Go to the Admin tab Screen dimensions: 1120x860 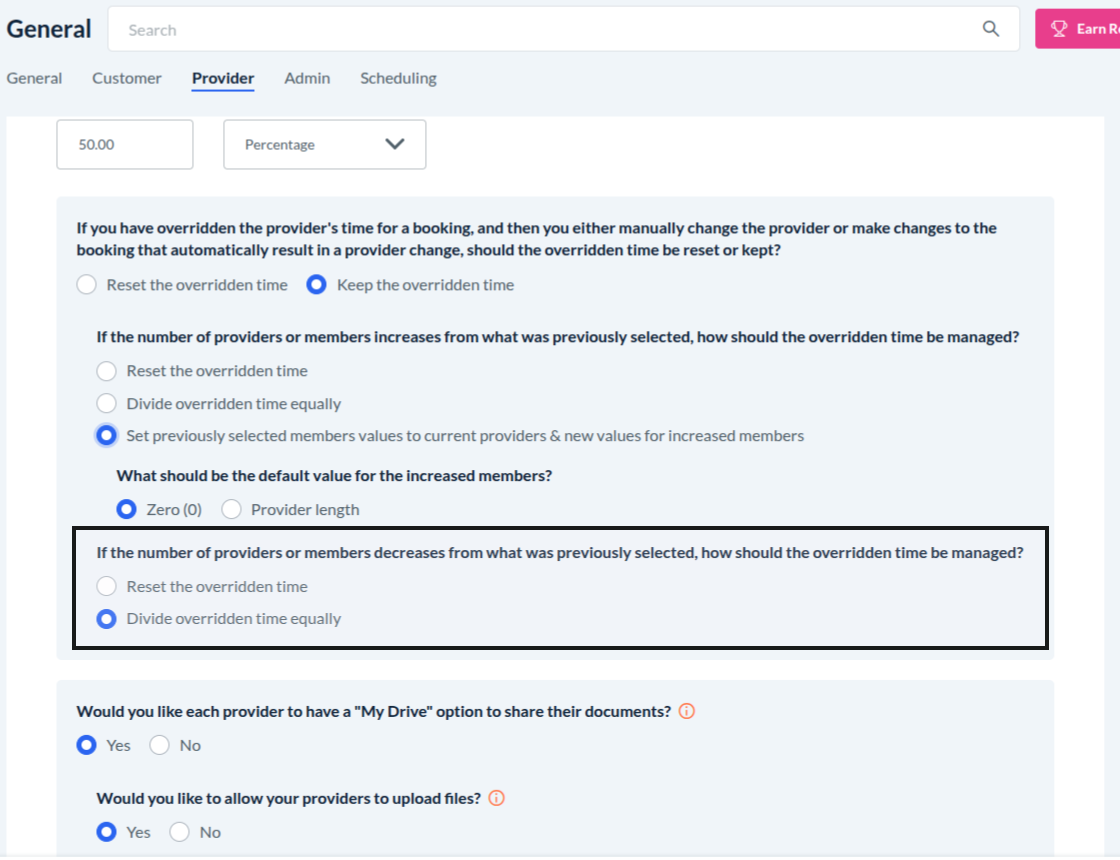click(307, 78)
